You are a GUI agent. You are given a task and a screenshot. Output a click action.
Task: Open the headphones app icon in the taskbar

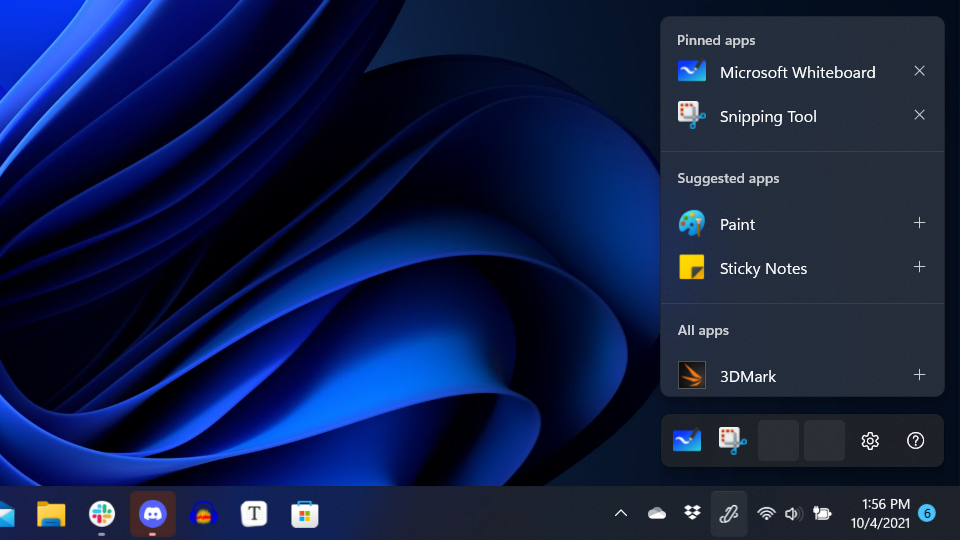pyautogui.click(x=203, y=514)
